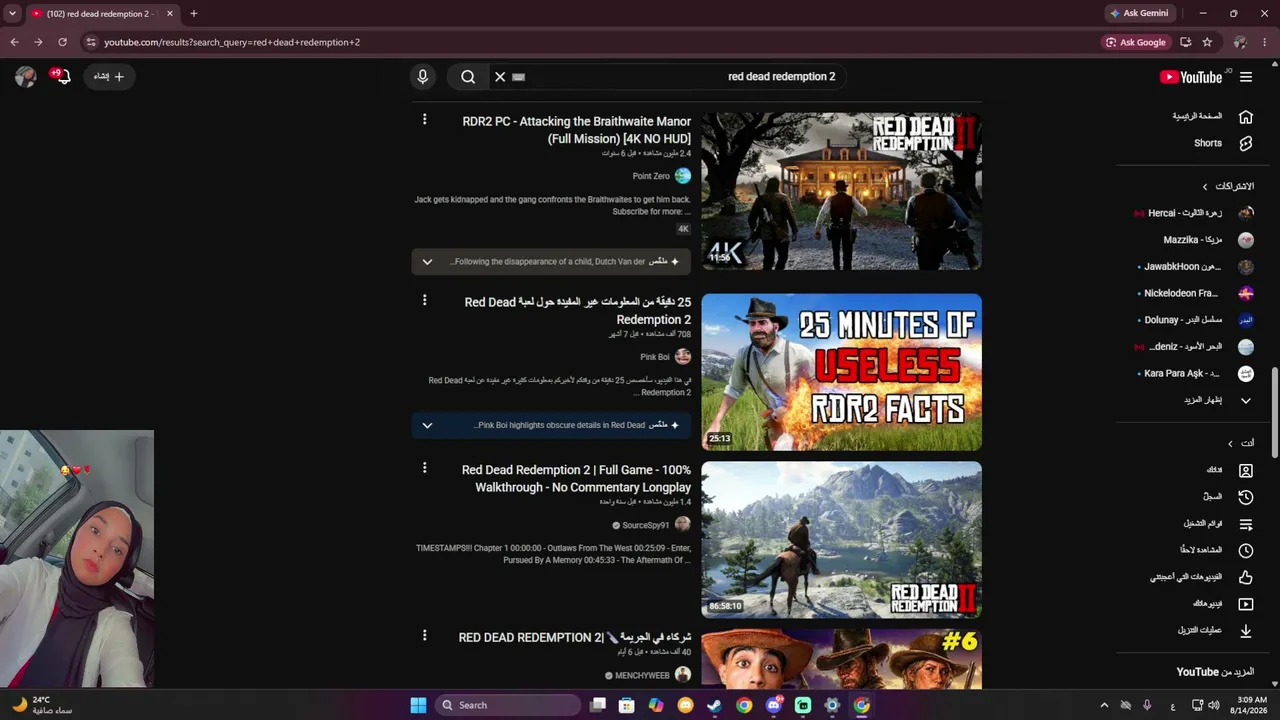Open options for 25 Minutes video
The height and width of the screenshot is (720, 1280).
[424, 300]
